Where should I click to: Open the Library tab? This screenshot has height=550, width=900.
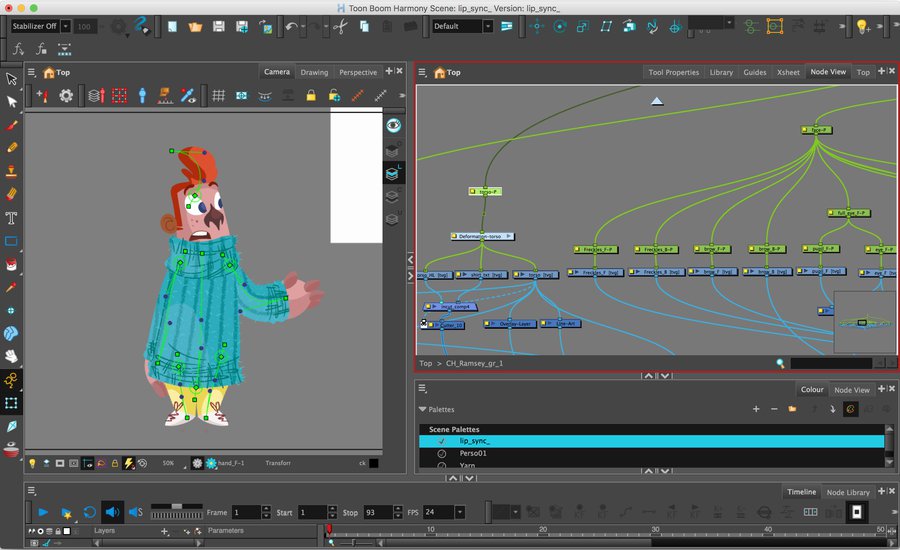pos(720,72)
